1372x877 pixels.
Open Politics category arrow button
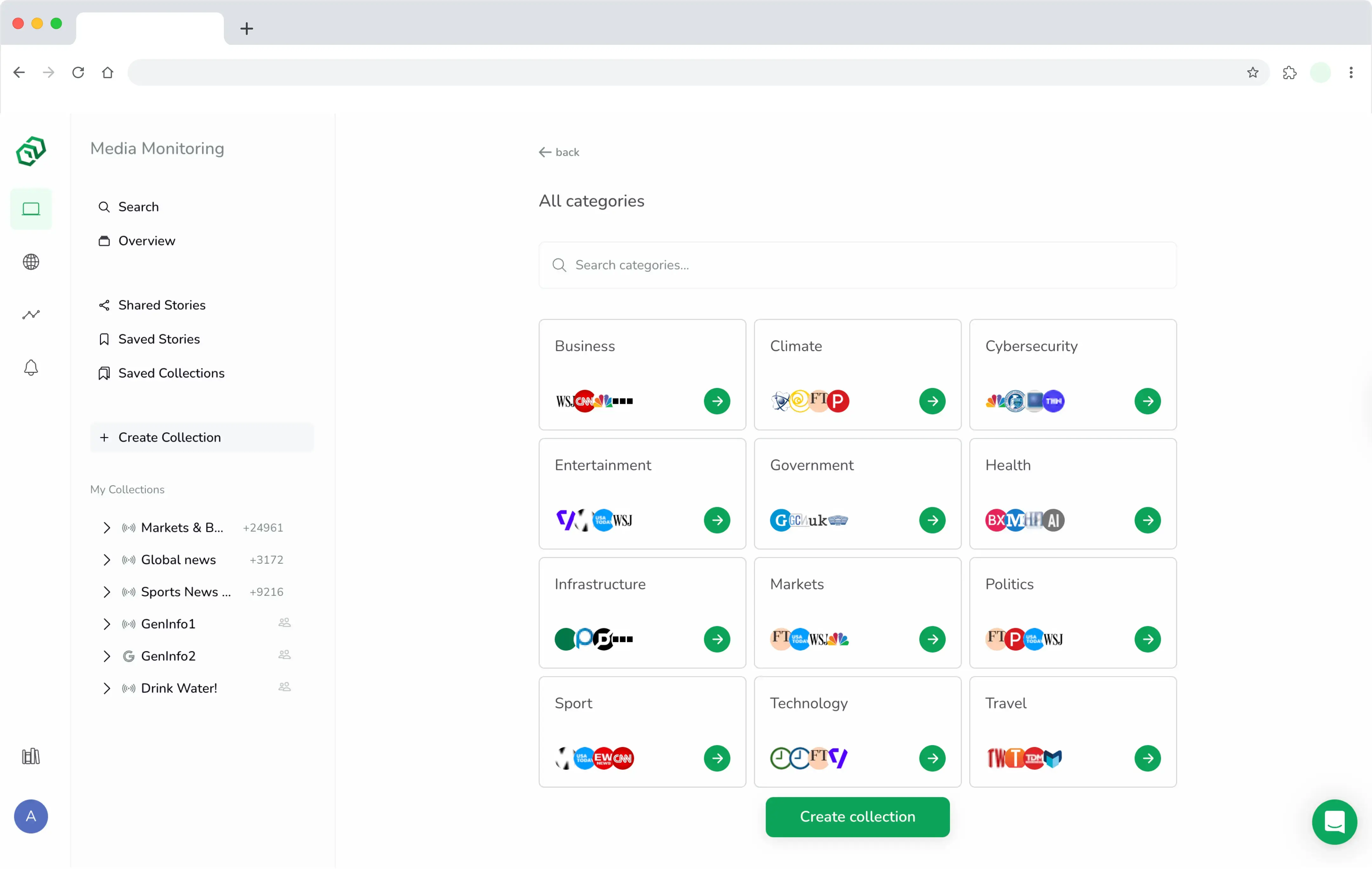pos(1147,639)
